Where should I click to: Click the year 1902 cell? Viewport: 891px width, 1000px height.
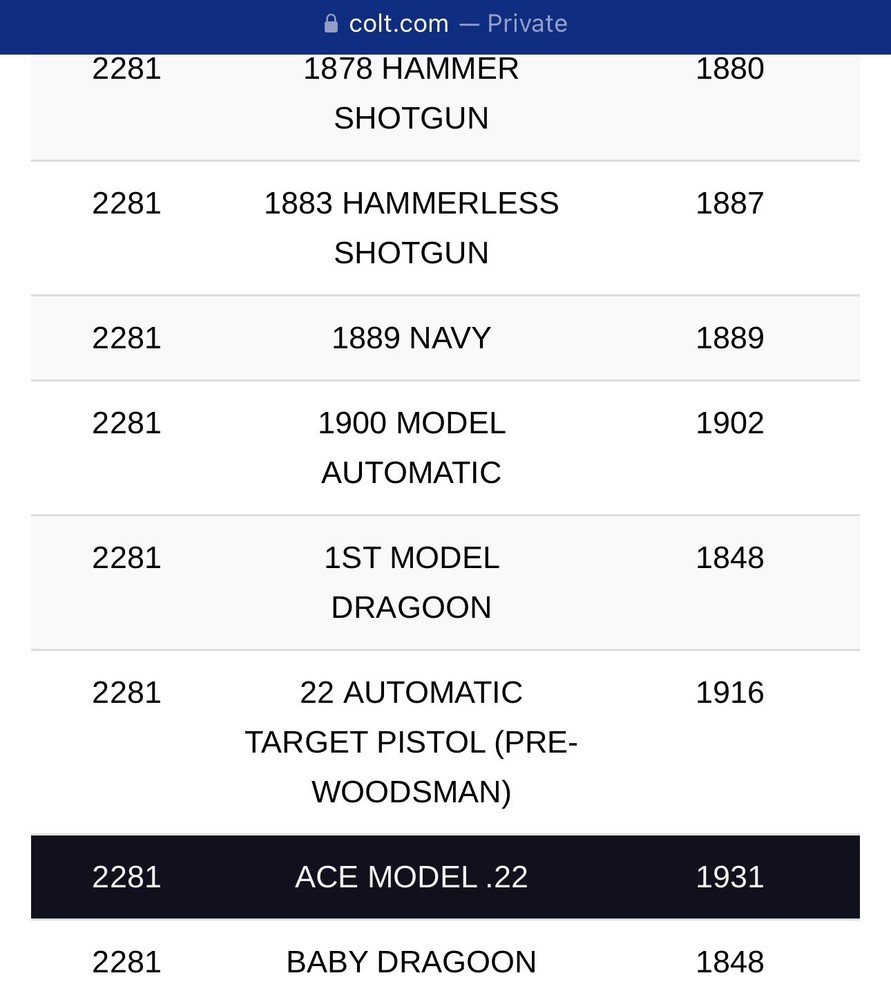tap(730, 423)
